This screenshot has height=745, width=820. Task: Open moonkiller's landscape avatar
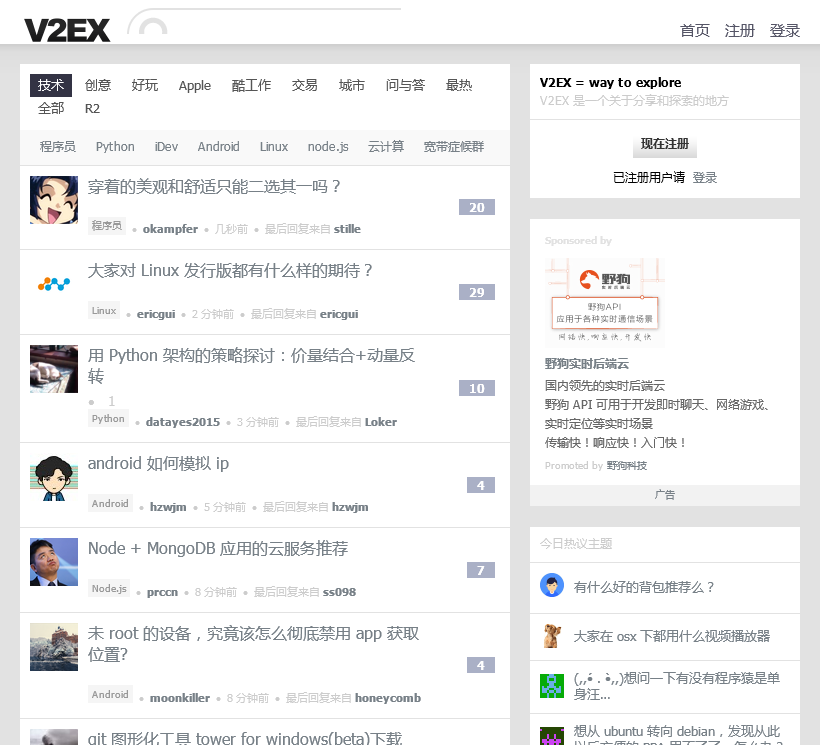(x=54, y=647)
